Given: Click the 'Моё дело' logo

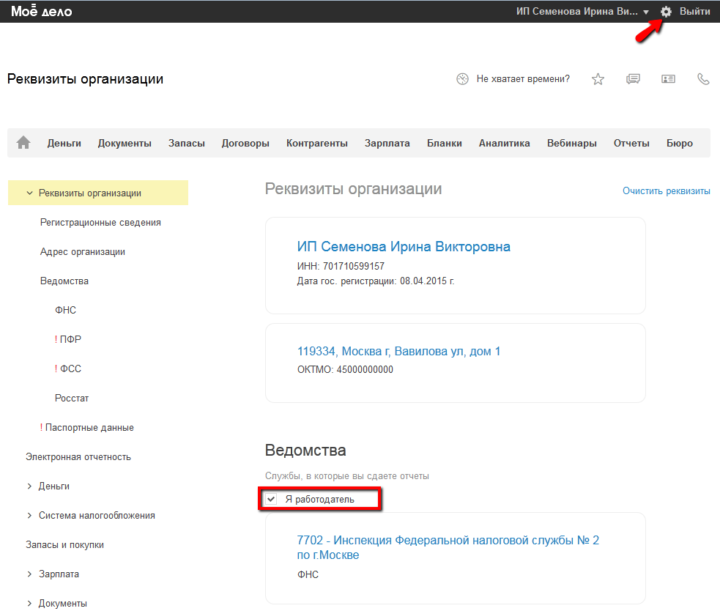Looking at the screenshot, I should [41, 11].
